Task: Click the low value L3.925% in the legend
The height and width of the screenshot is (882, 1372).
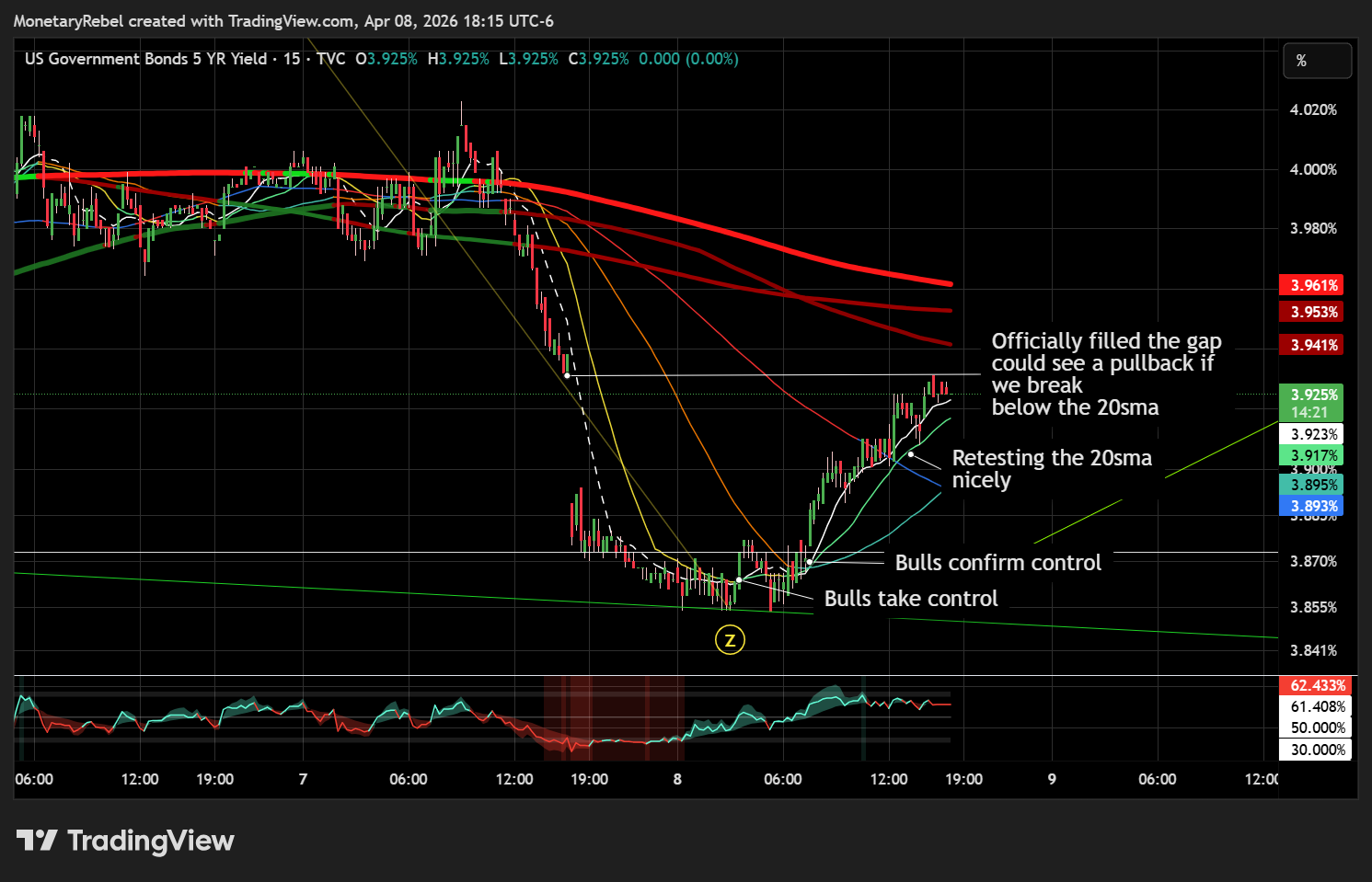Action: click(528, 59)
